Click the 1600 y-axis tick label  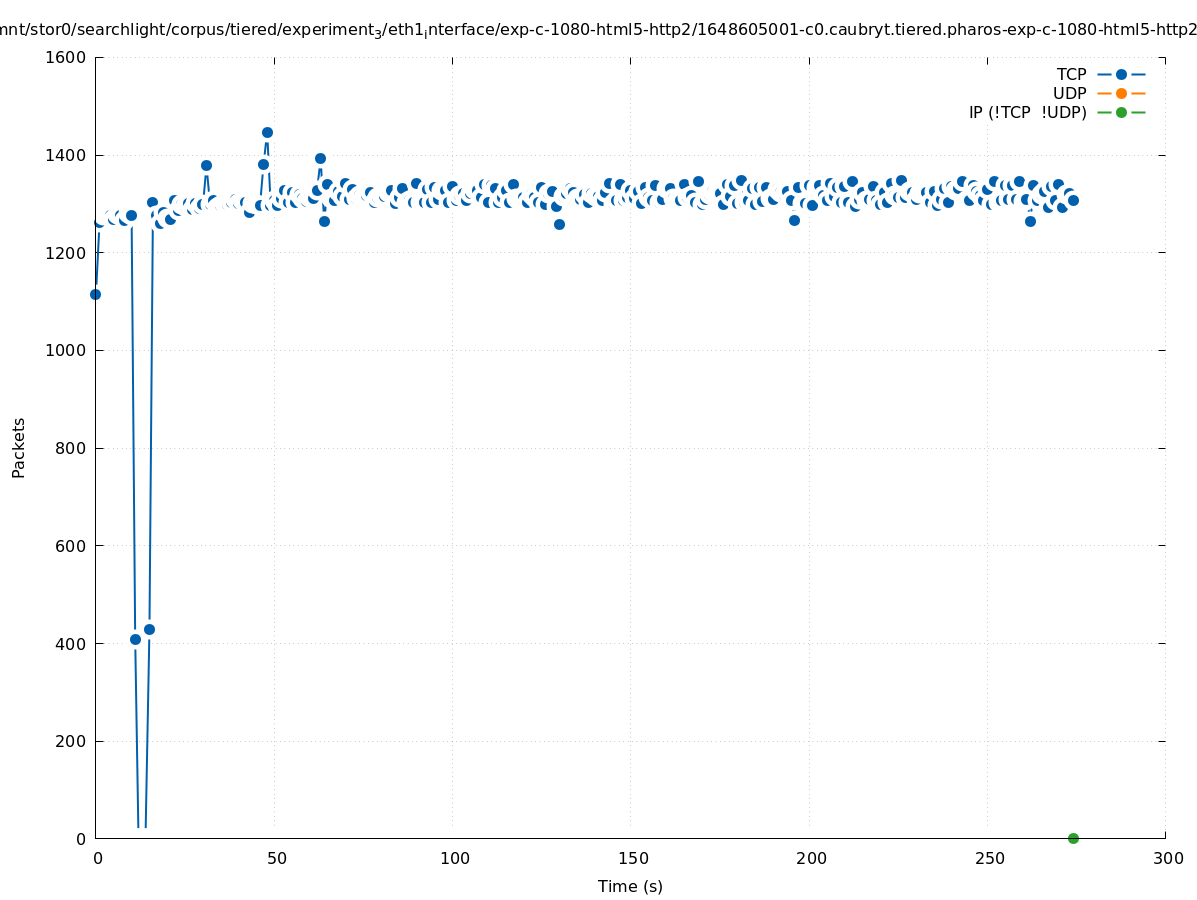[66, 57]
